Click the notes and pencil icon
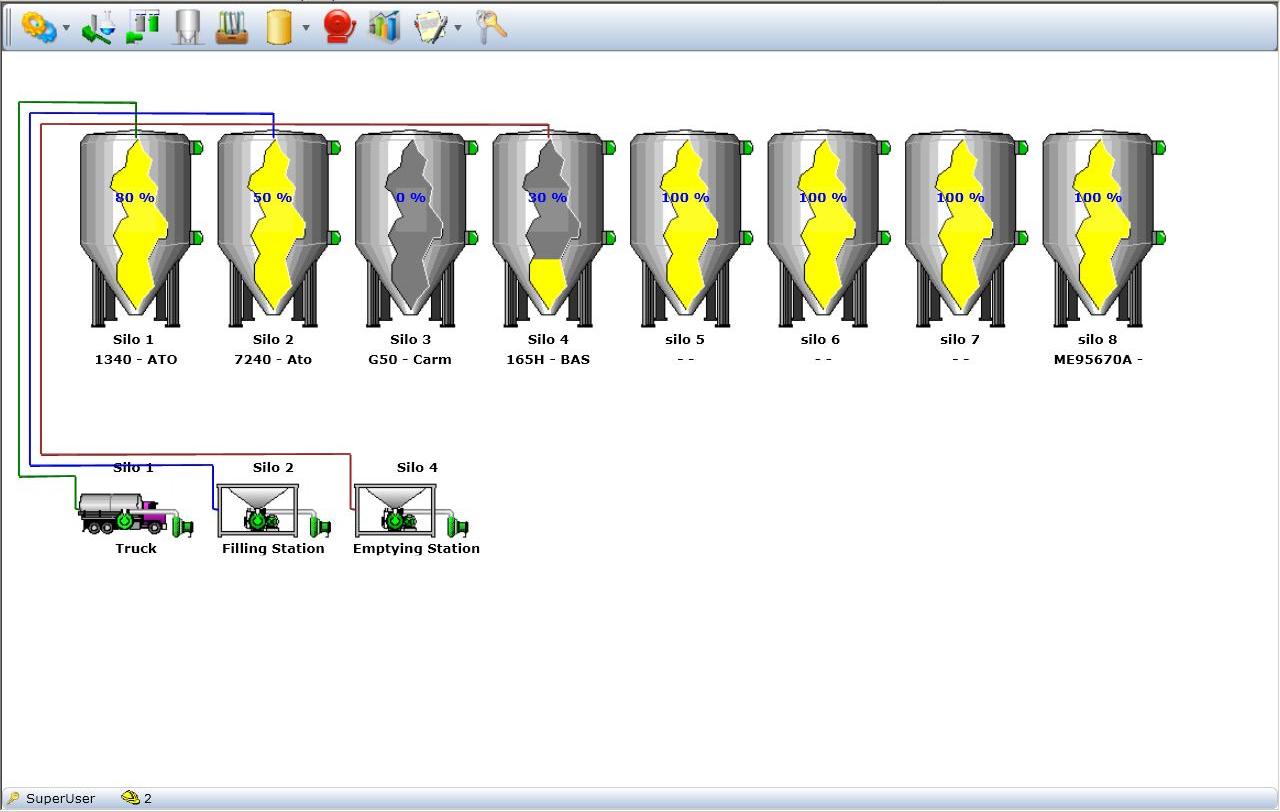This screenshot has width=1280, height=812. [x=431, y=27]
